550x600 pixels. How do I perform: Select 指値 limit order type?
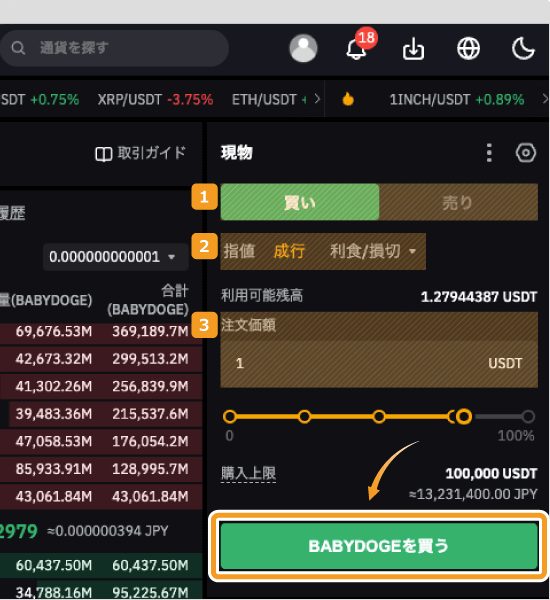(x=239, y=251)
